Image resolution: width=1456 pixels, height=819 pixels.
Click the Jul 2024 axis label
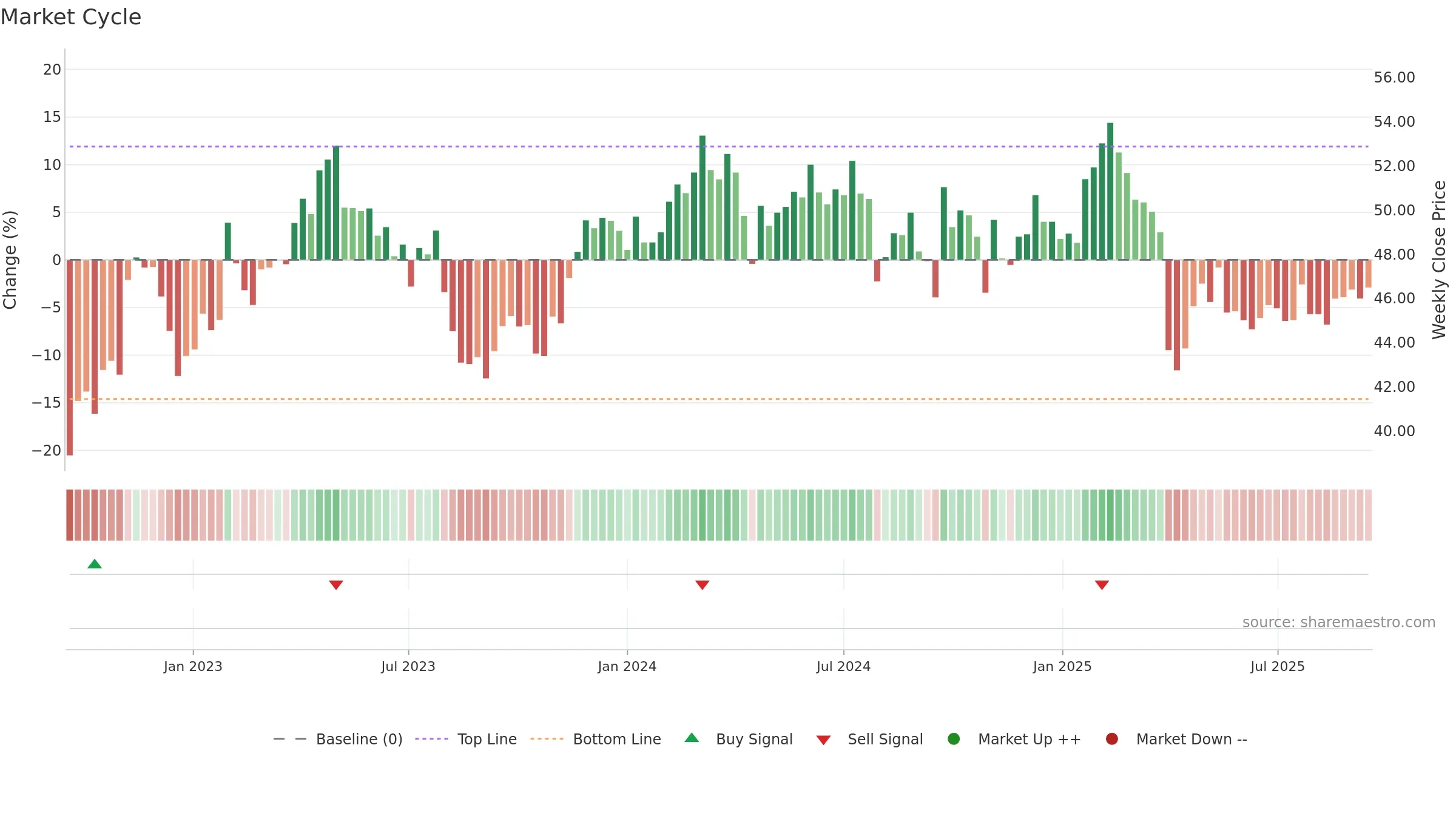[x=843, y=666]
